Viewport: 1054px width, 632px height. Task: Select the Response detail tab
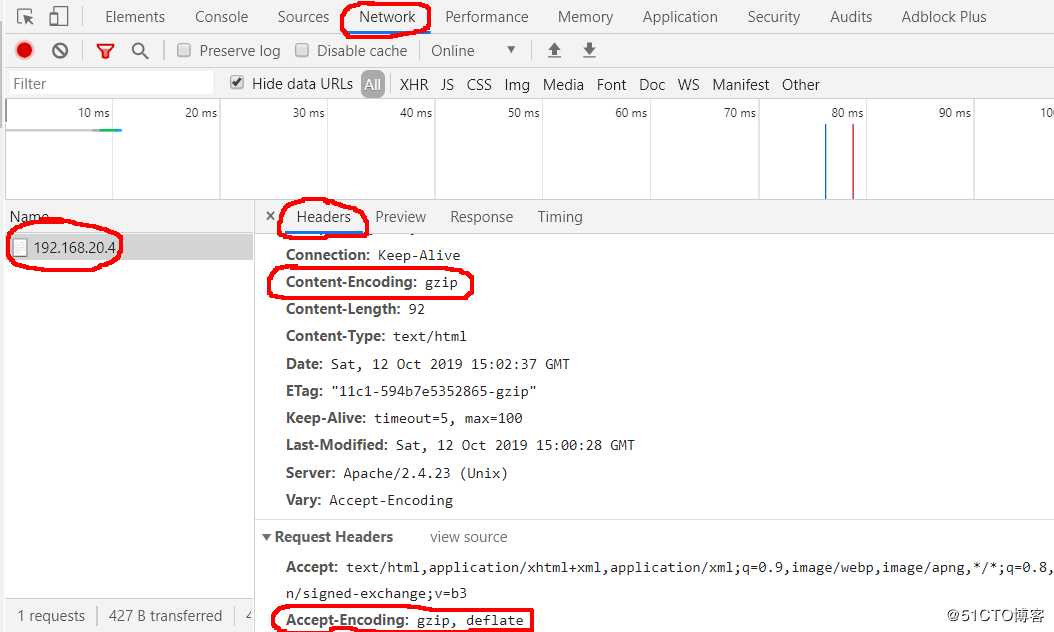coord(481,216)
